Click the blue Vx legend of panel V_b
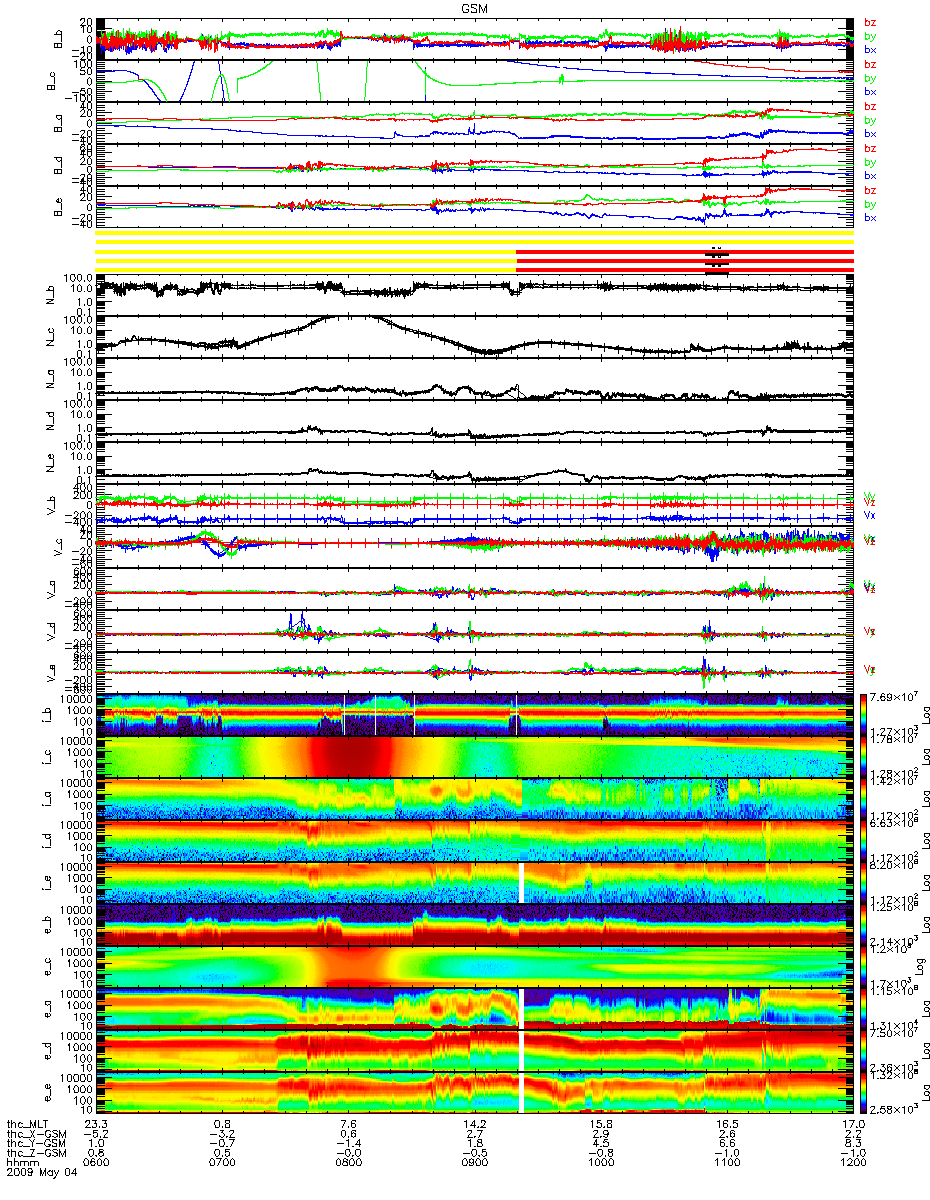This screenshot has height=1200, width=930. coord(869,514)
